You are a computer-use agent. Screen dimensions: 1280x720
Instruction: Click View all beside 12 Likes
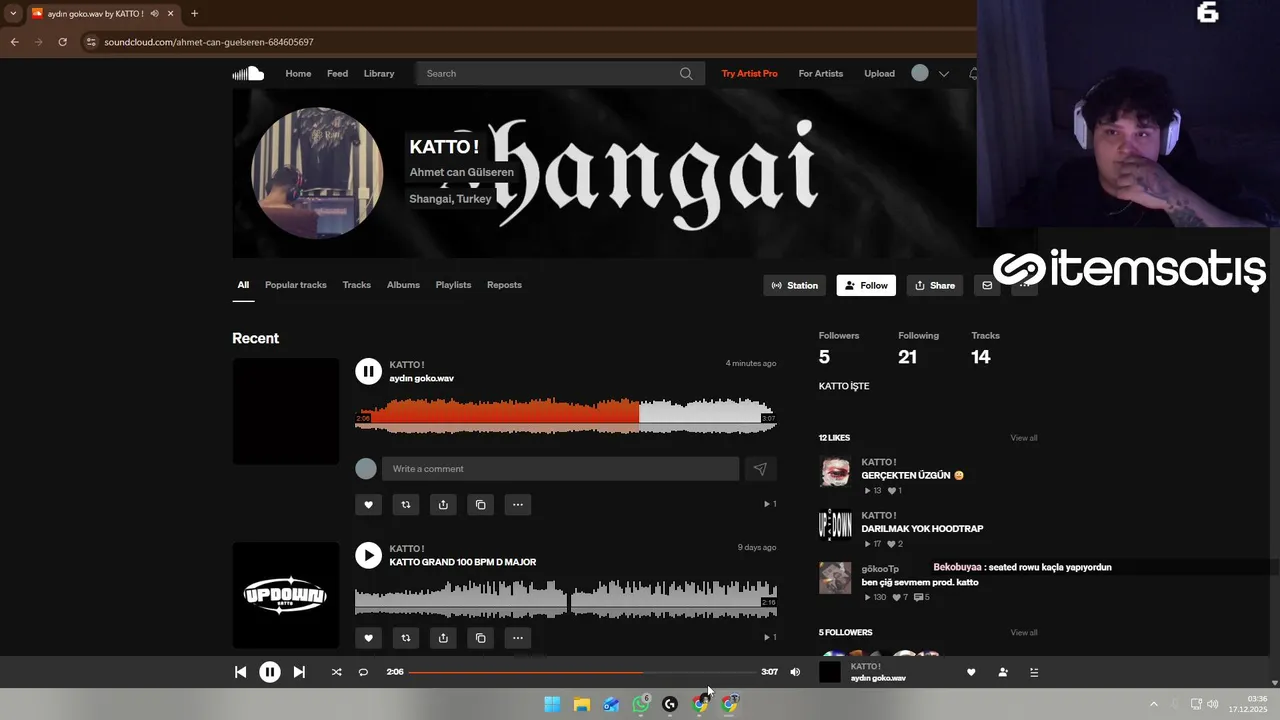(x=1023, y=438)
